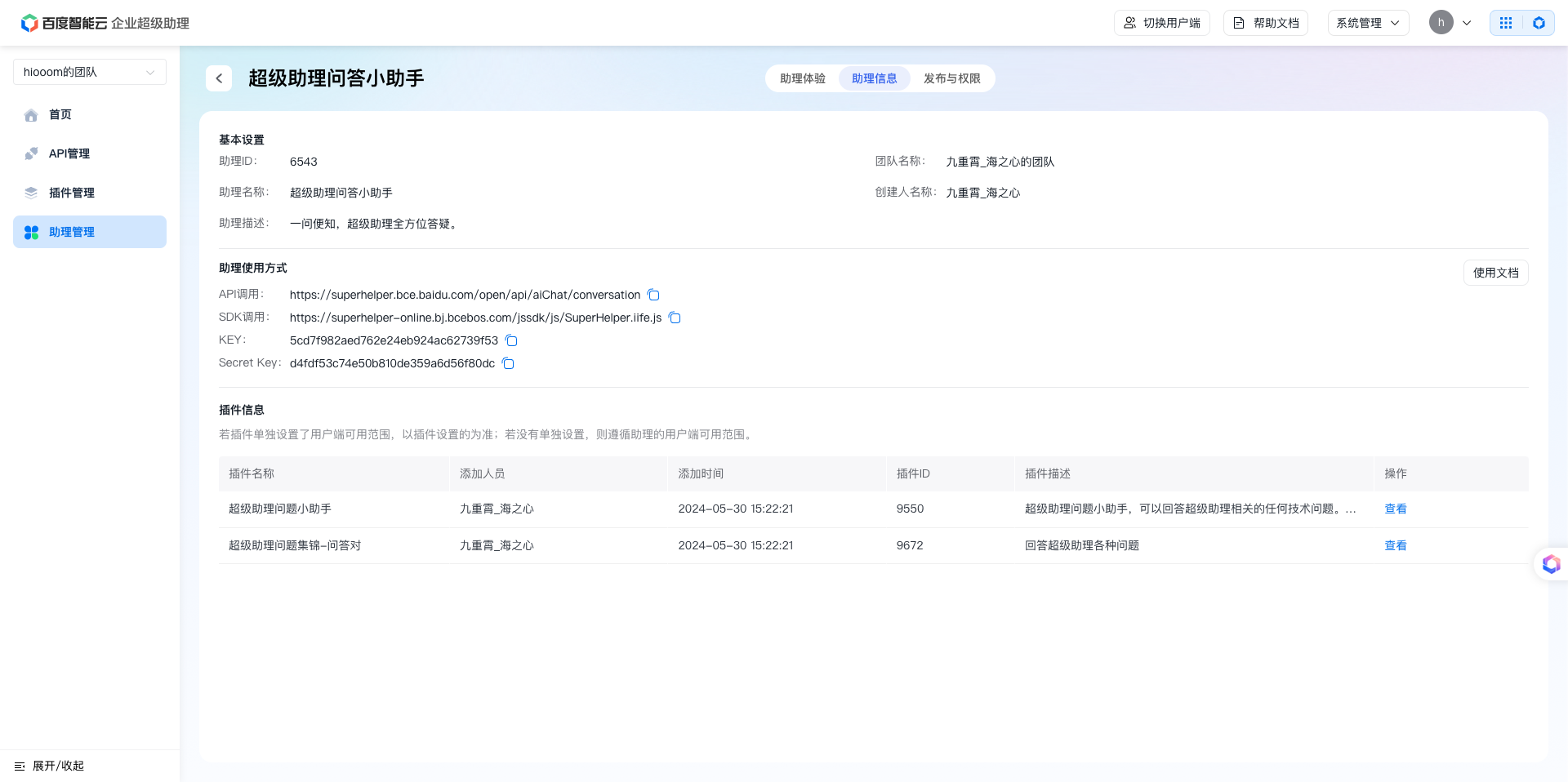Click team name 九重霄_海之心的团队

click(1000, 162)
